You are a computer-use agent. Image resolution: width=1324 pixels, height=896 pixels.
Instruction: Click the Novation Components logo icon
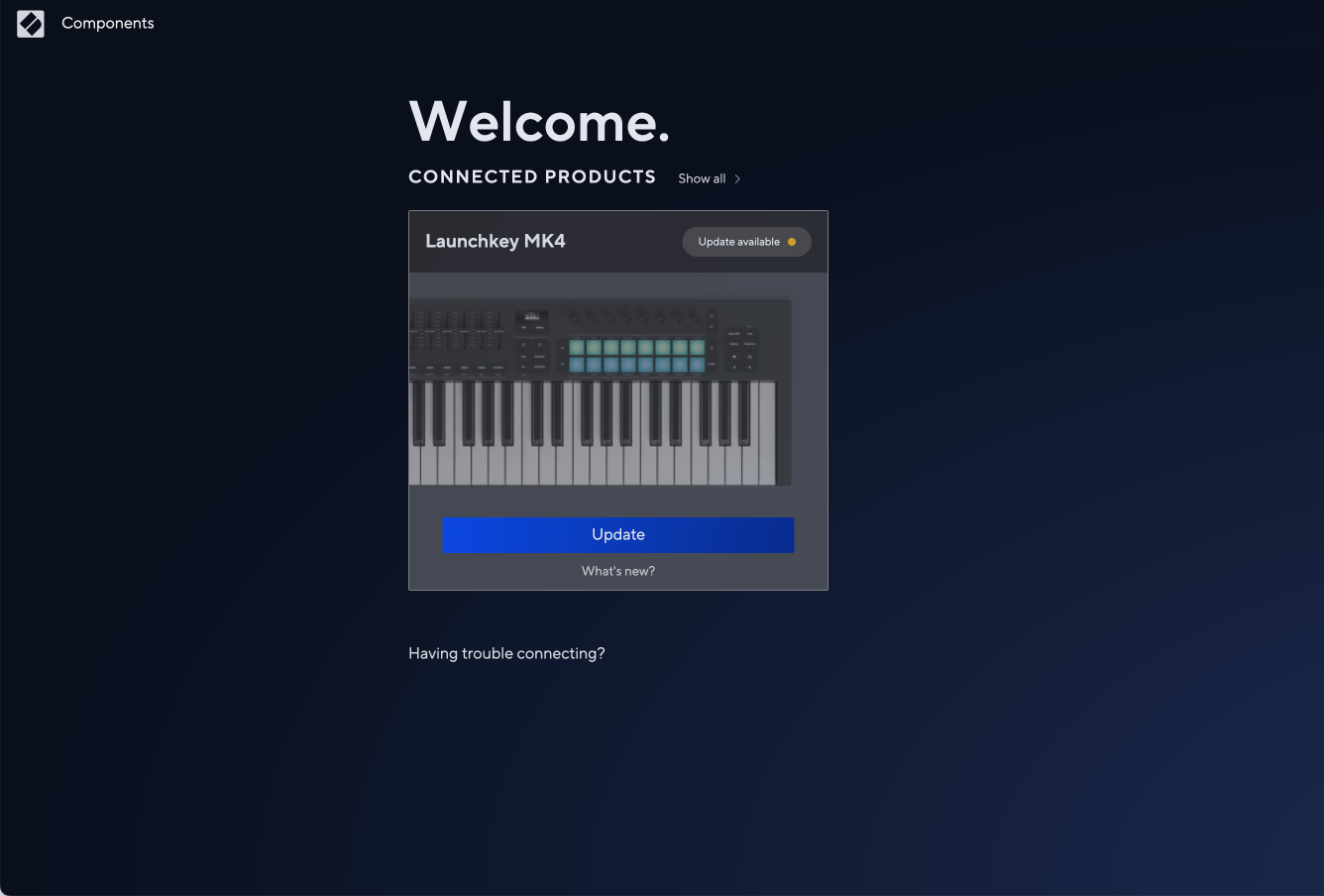(31, 24)
